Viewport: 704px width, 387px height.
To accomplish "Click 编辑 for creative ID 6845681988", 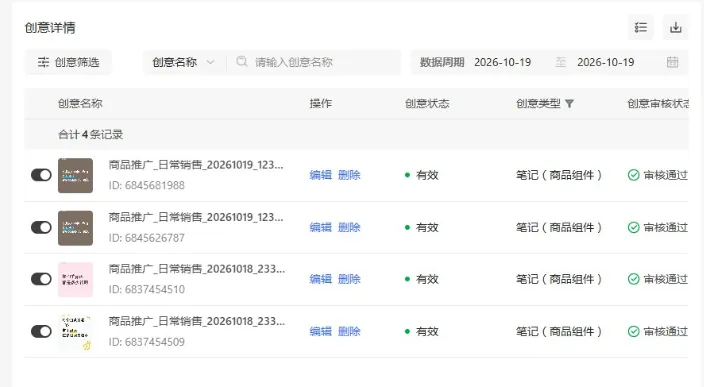I will (321, 175).
